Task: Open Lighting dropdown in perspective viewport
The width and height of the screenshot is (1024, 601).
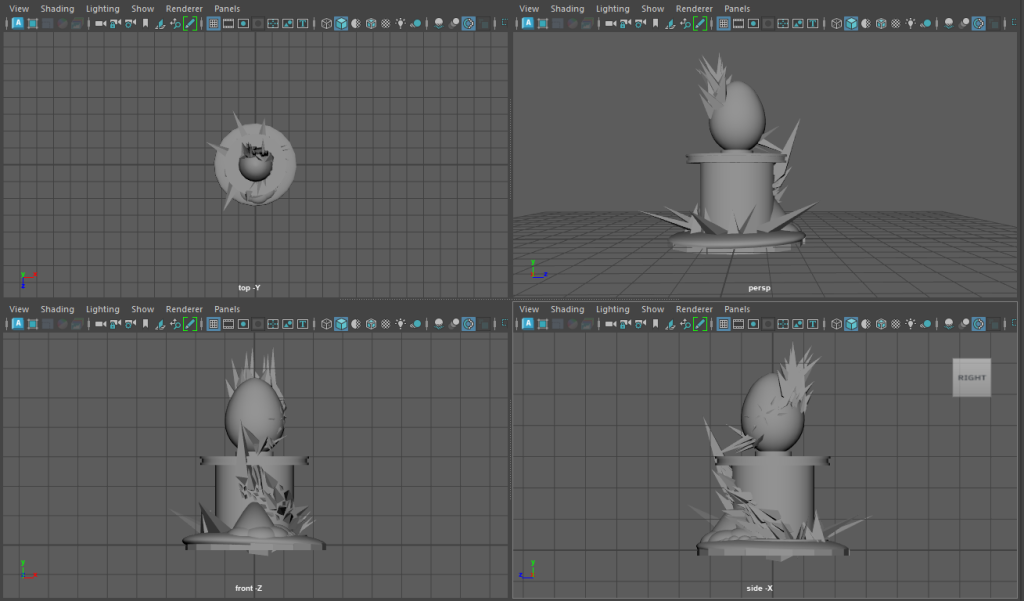Action: 612,9
